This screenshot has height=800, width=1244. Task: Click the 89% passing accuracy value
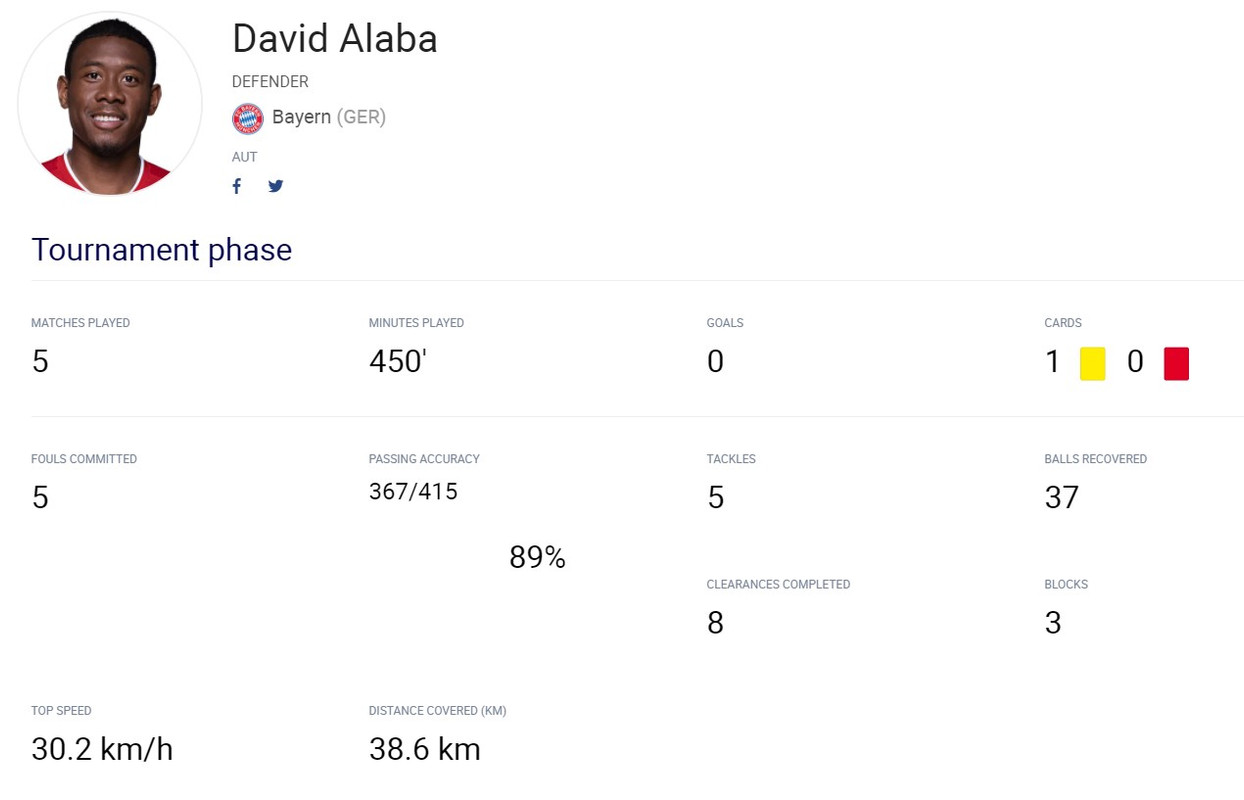[537, 558]
